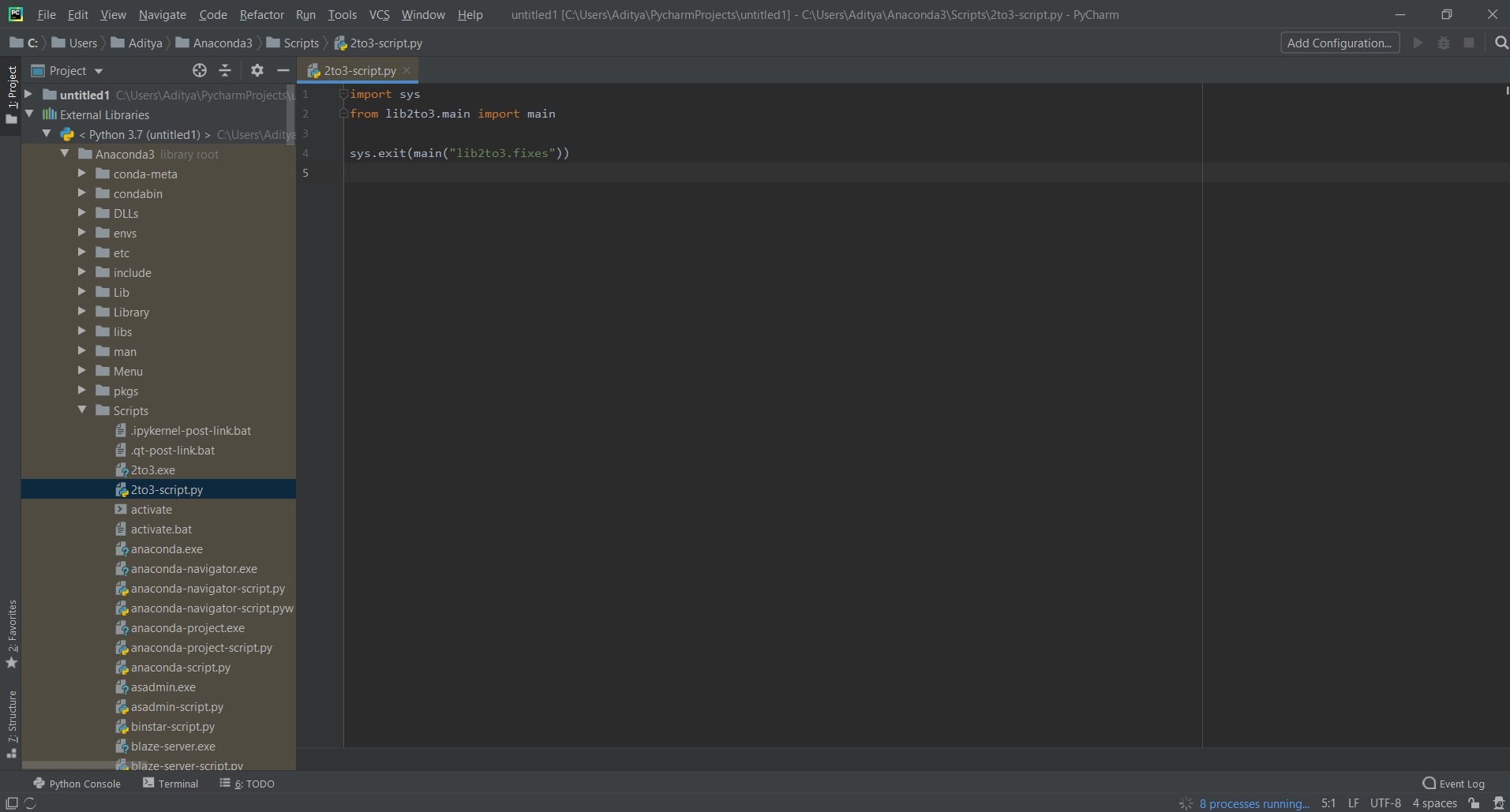The width and height of the screenshot is (1510, 812).
Task: Select 2to3.exe in the project tree
Action: click(x=153, y=470)
